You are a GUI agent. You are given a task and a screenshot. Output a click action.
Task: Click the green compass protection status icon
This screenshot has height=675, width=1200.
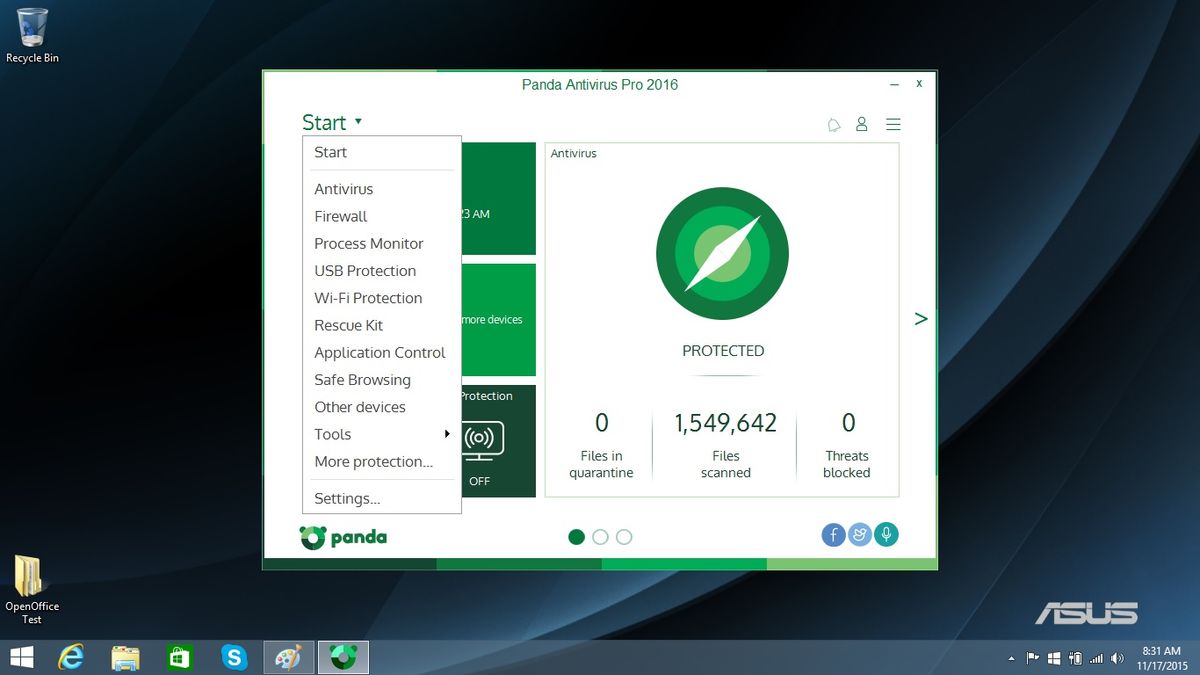pos(722,253)
